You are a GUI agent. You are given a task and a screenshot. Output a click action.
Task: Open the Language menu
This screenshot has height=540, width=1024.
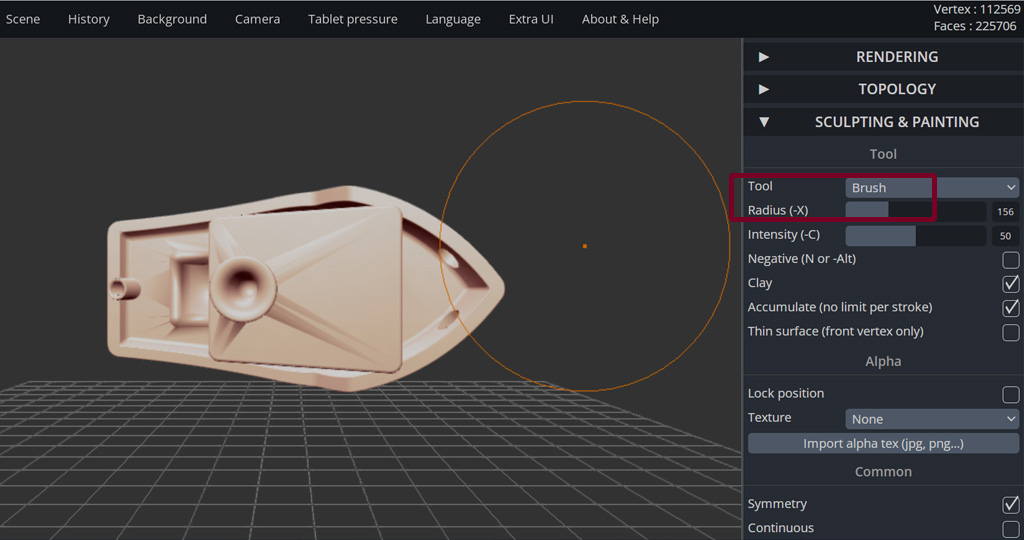pos(453,19)
